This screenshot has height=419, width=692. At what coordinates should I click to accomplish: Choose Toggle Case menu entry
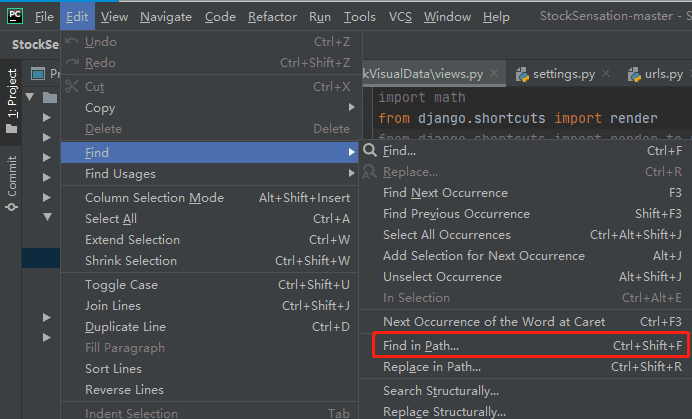pyautogui.click(x=121, y=285)
